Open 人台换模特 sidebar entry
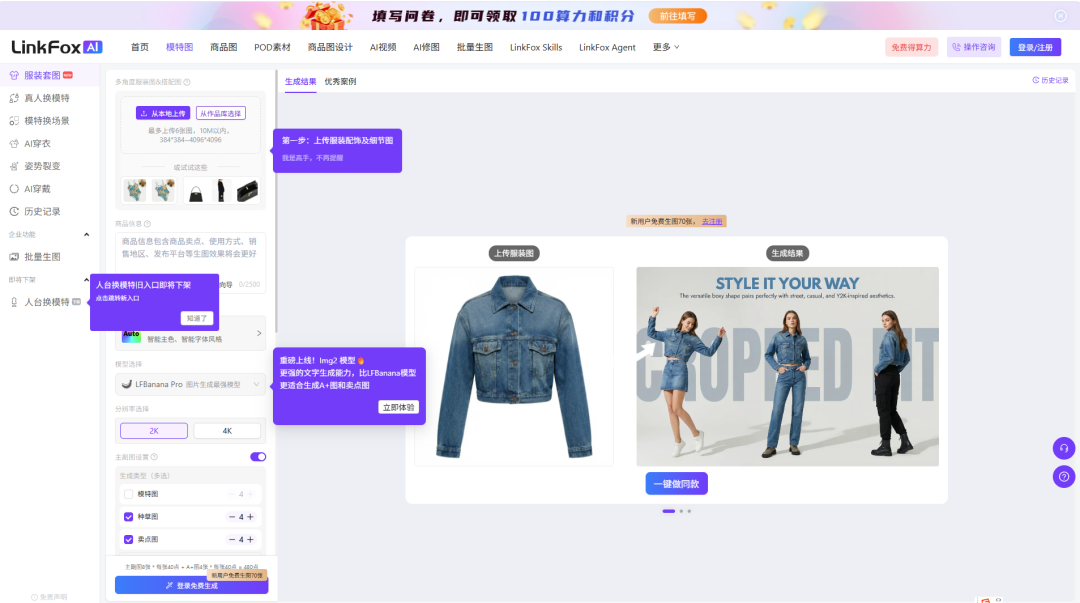The height and width of the screenshot is (603, 1080). (45, 302)
